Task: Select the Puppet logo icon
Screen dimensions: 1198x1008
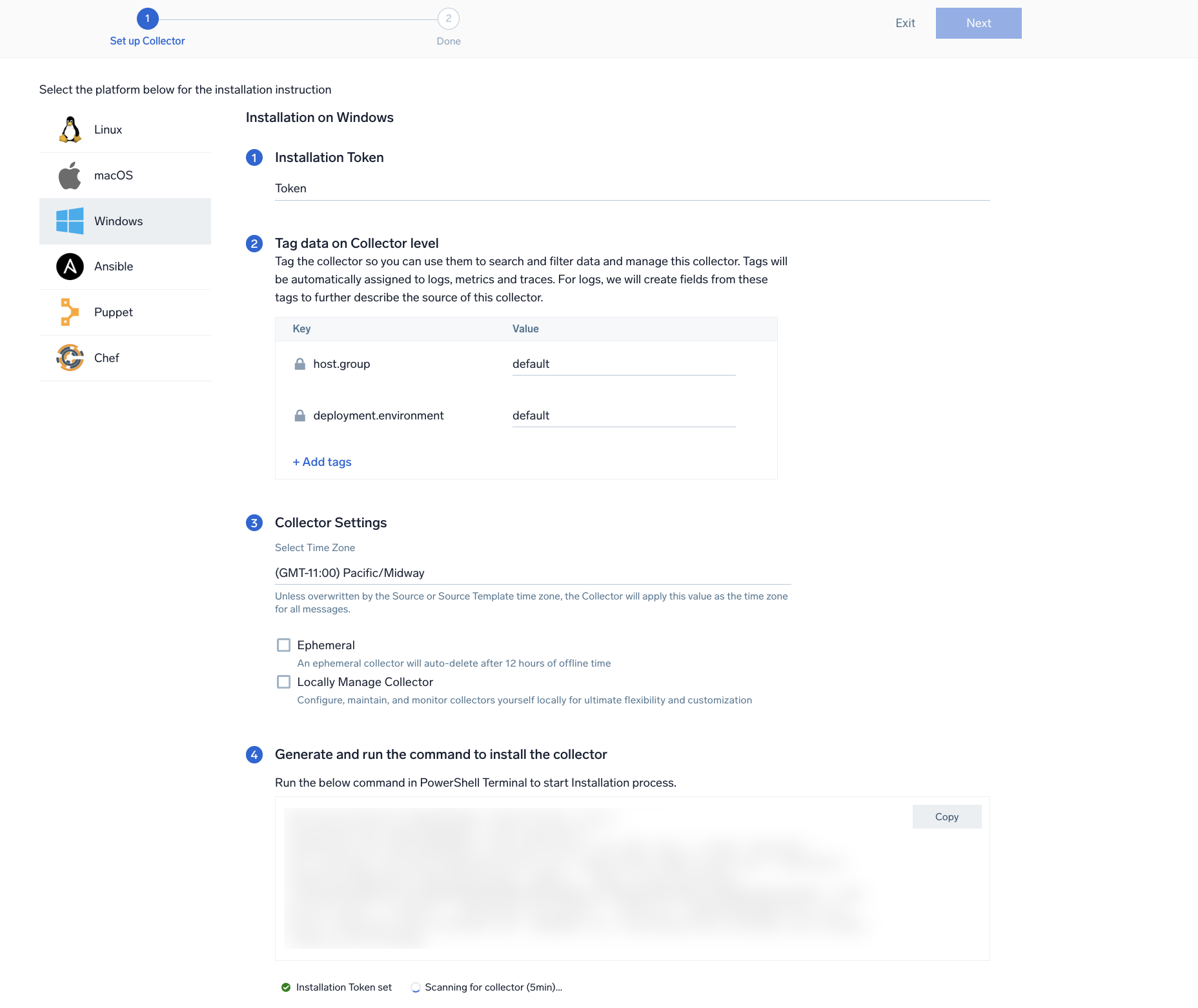Action: point(70,312)
